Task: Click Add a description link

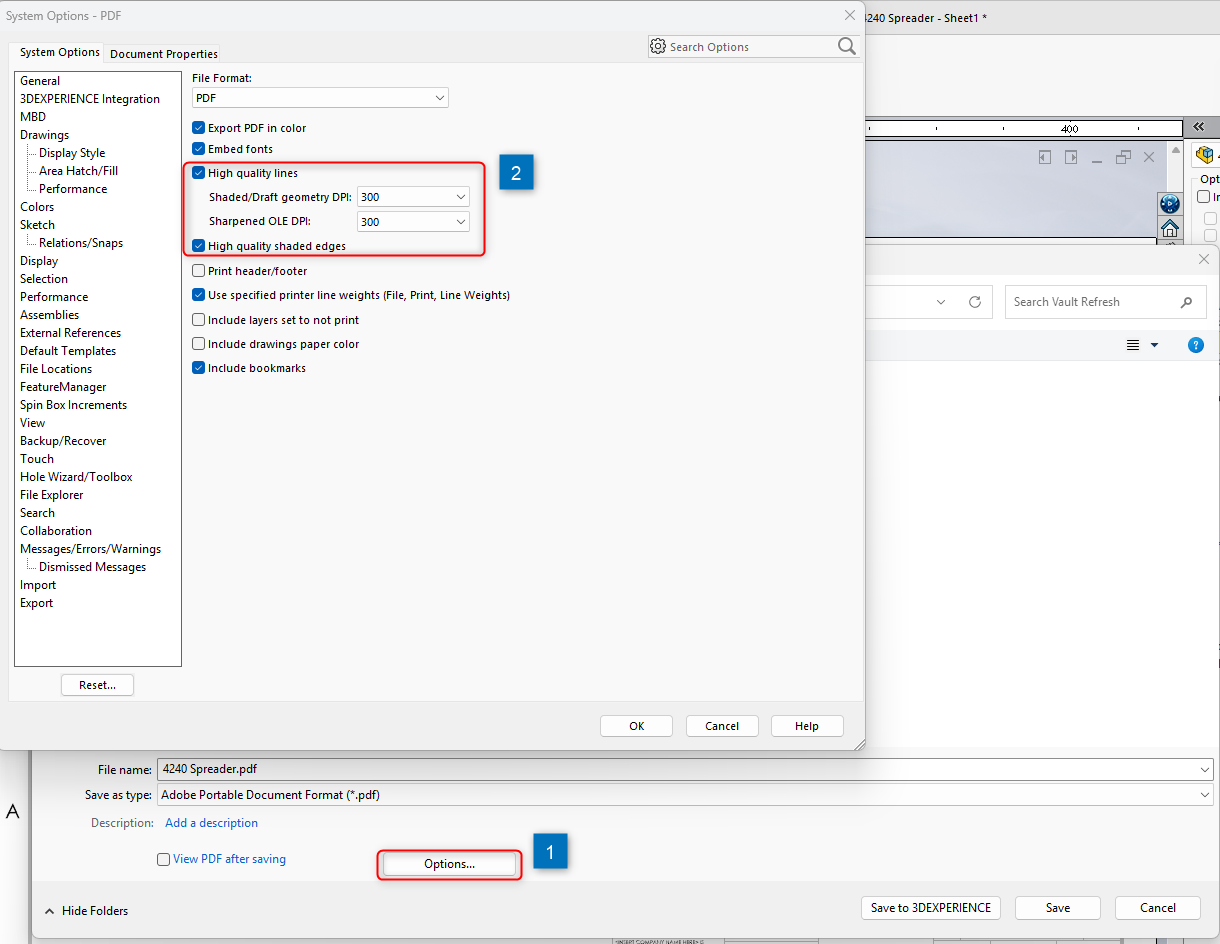Action: coord(211,823)
